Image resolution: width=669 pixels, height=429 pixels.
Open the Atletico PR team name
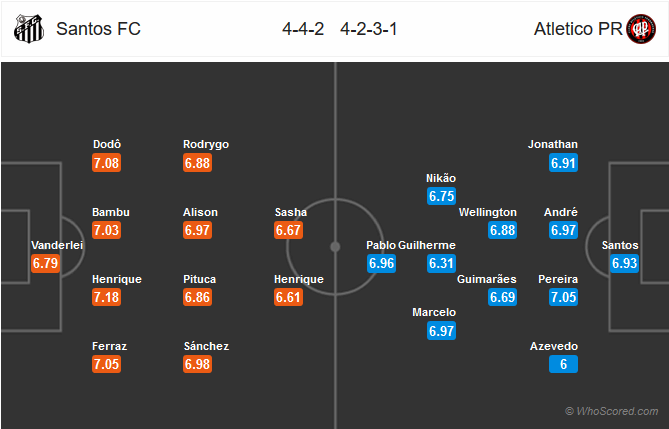pyautogui.click(x=578, y=29)
